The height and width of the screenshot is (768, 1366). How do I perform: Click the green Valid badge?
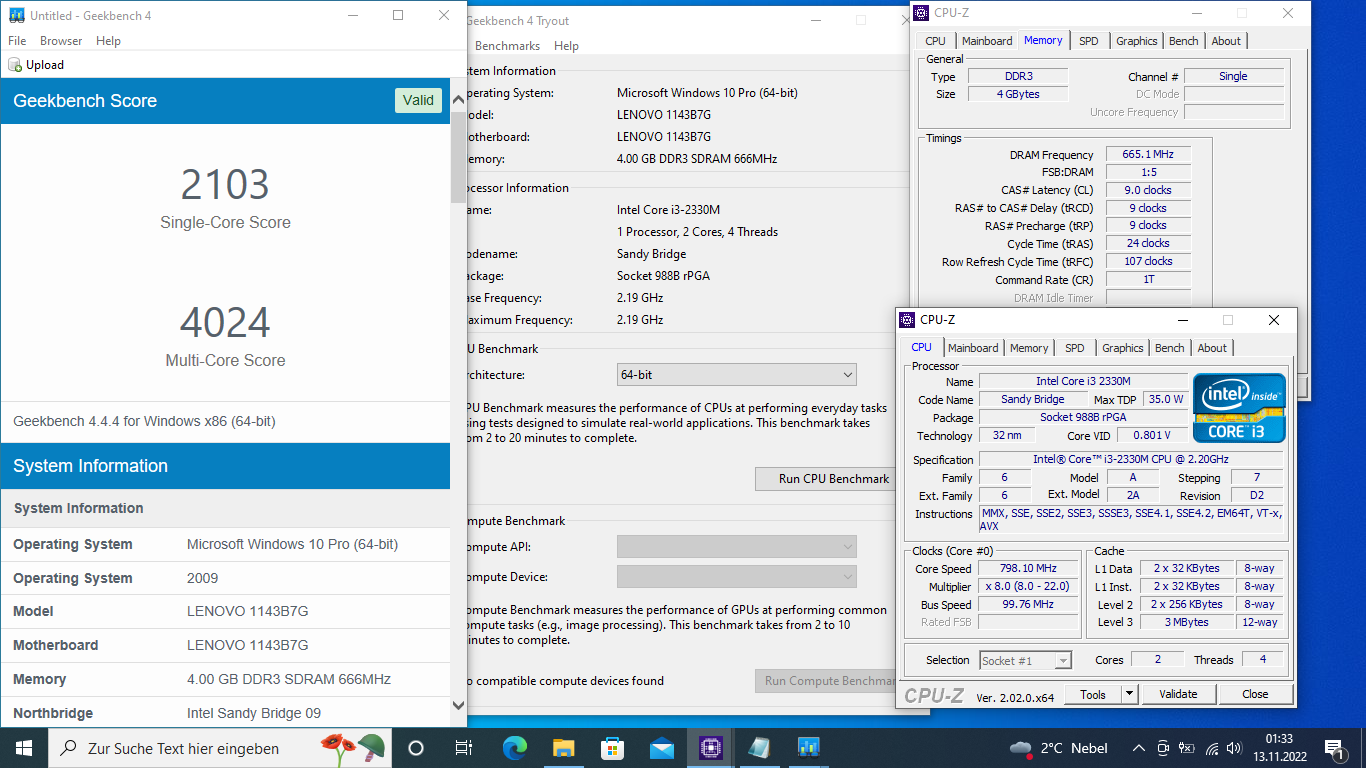click(x=418, y=100)
